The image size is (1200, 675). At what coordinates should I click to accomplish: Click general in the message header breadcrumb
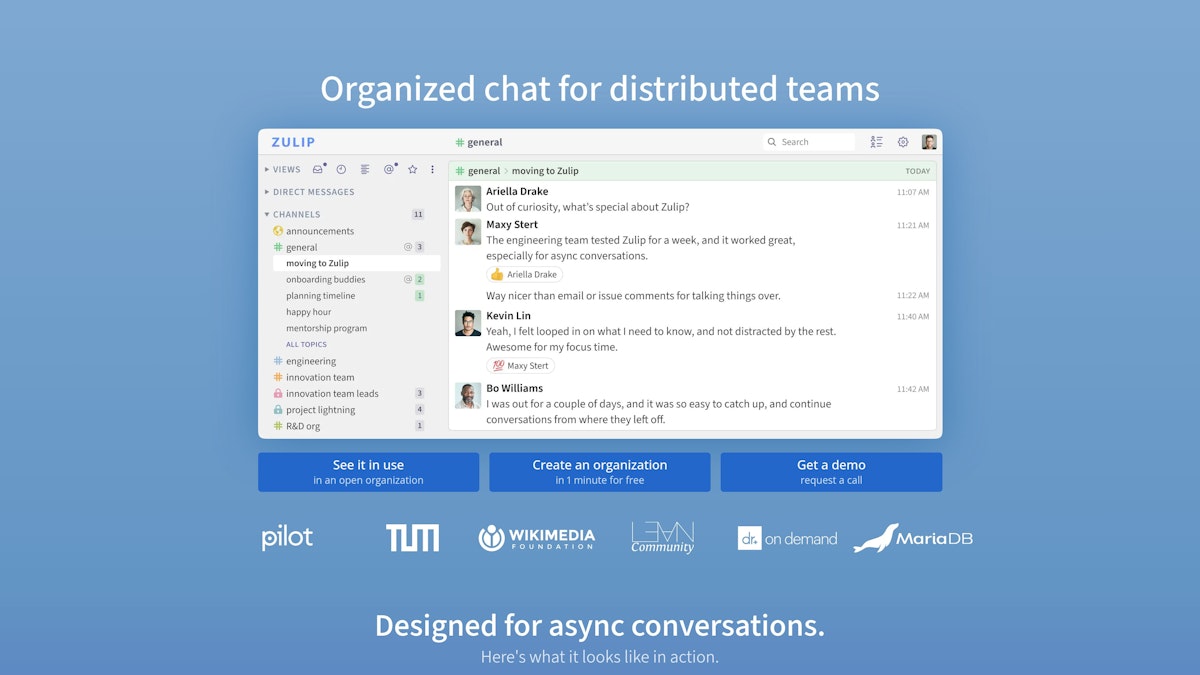(x=484, y=171)
